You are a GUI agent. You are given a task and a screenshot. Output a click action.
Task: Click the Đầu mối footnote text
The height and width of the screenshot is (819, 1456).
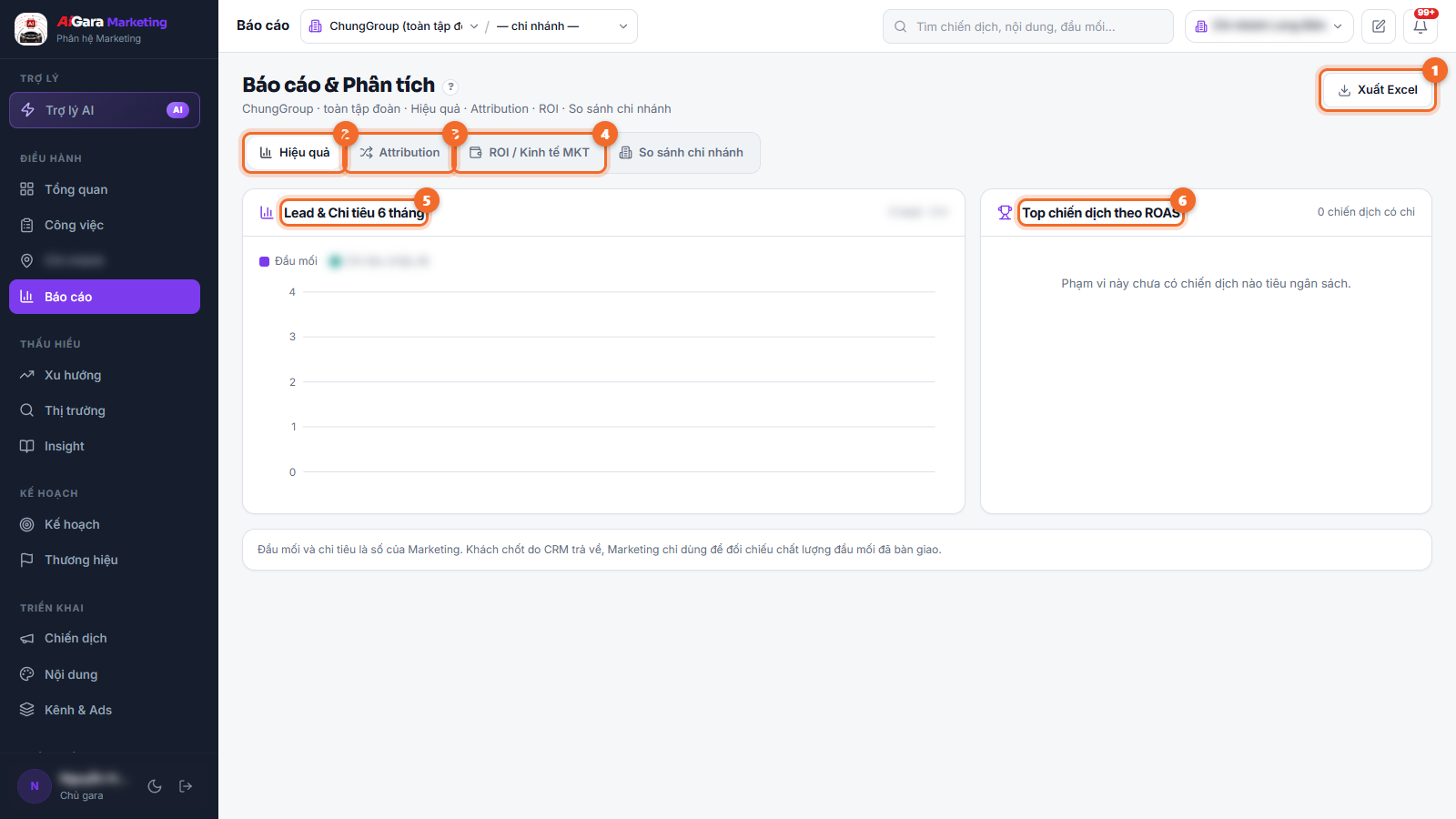pyautogui.click(x=600, y=550)
